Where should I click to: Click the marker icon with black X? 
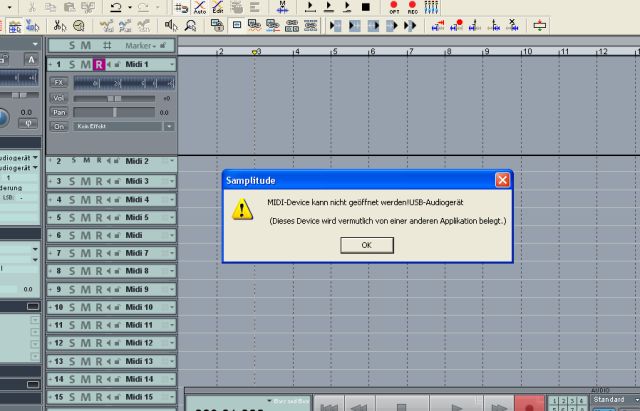click(x=512, y=25)
